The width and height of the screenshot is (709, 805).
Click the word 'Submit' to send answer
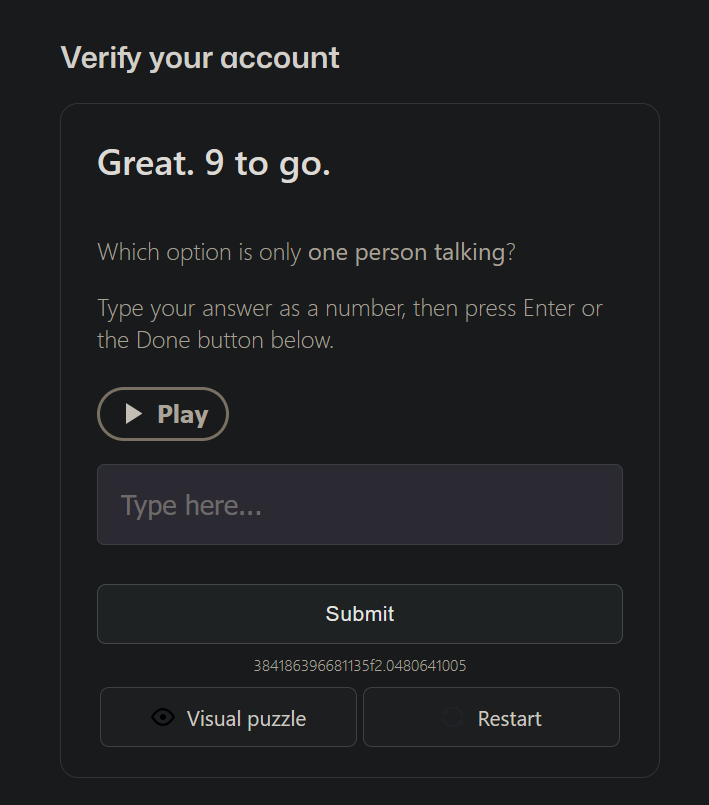click(359, 614)
